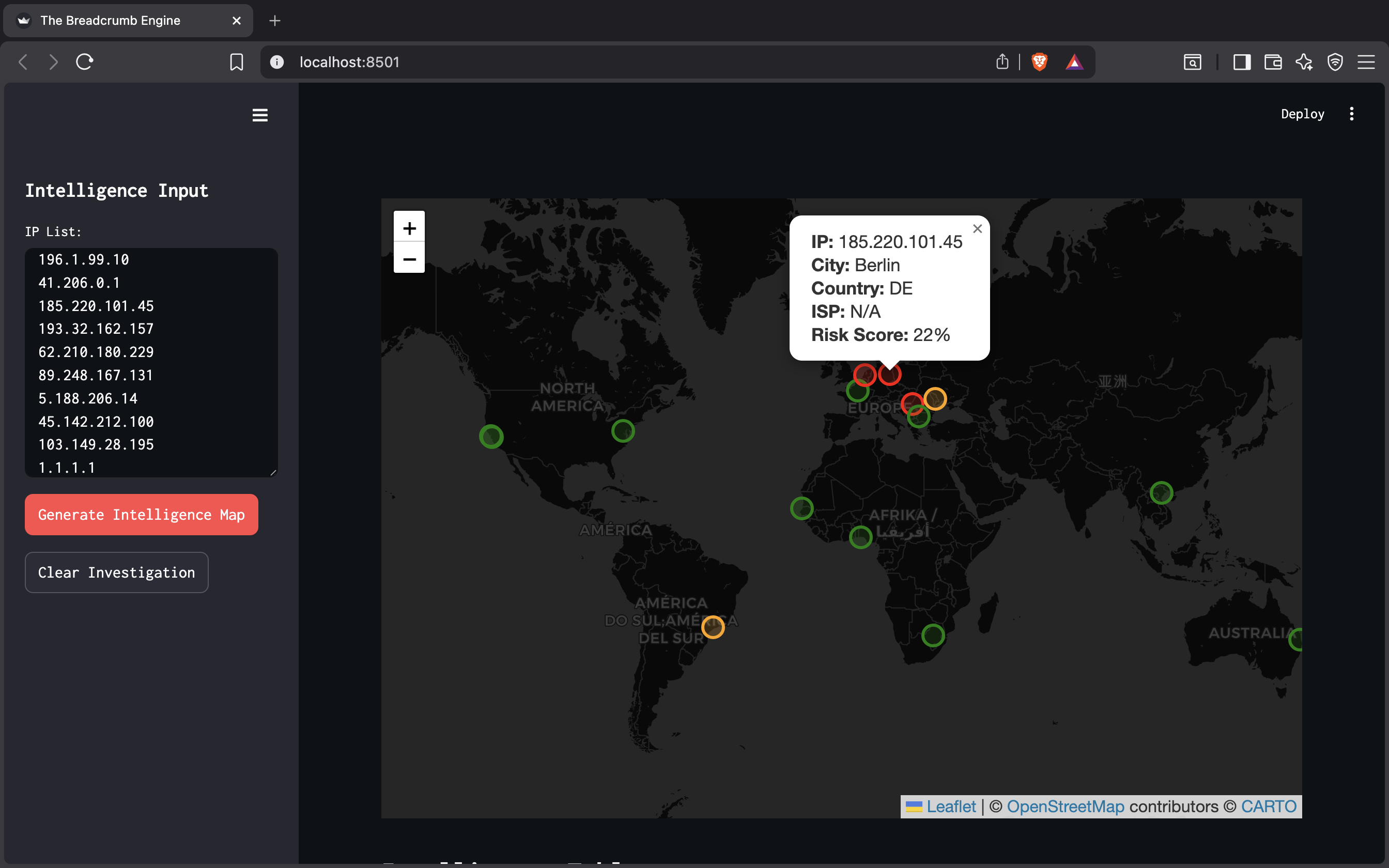Click Generate Intelligence Map
Viewport: 1389px width, 868px height.
(141, 515)
